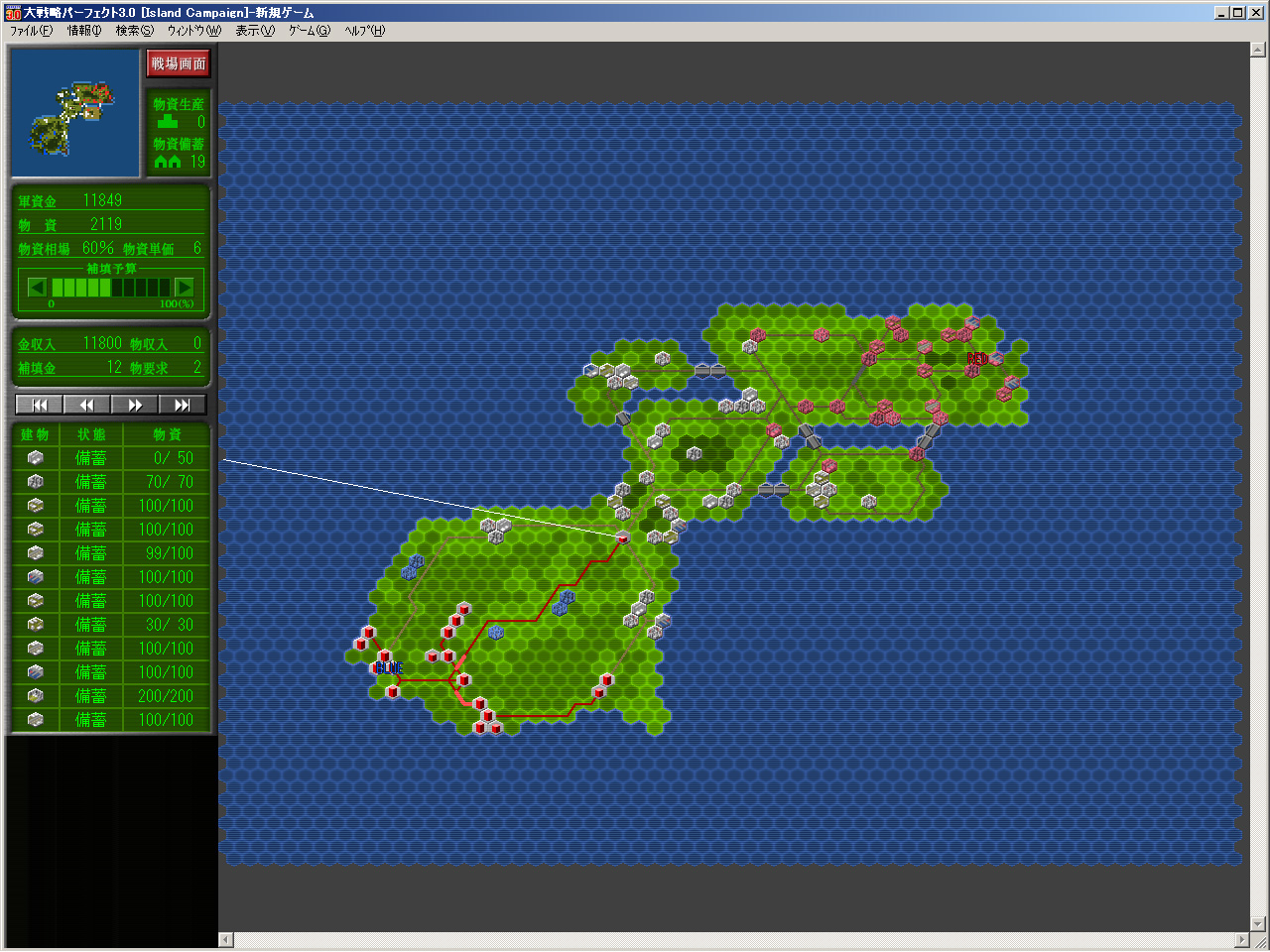This screenshot has height=952, width=1270.
Task: Click 備蓄 status in the 0/50 row
Action: point(91,458)
